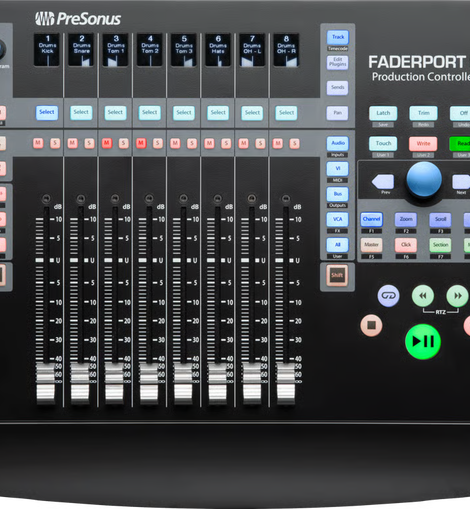The image size is (470, 509).
Task: Switch to Pan fader mode
Action: pos(338,113)
